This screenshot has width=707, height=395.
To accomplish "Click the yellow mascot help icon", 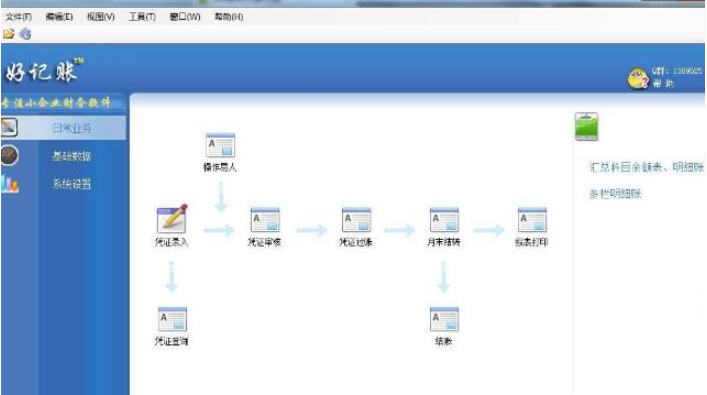I will click(x=638, y=78).
